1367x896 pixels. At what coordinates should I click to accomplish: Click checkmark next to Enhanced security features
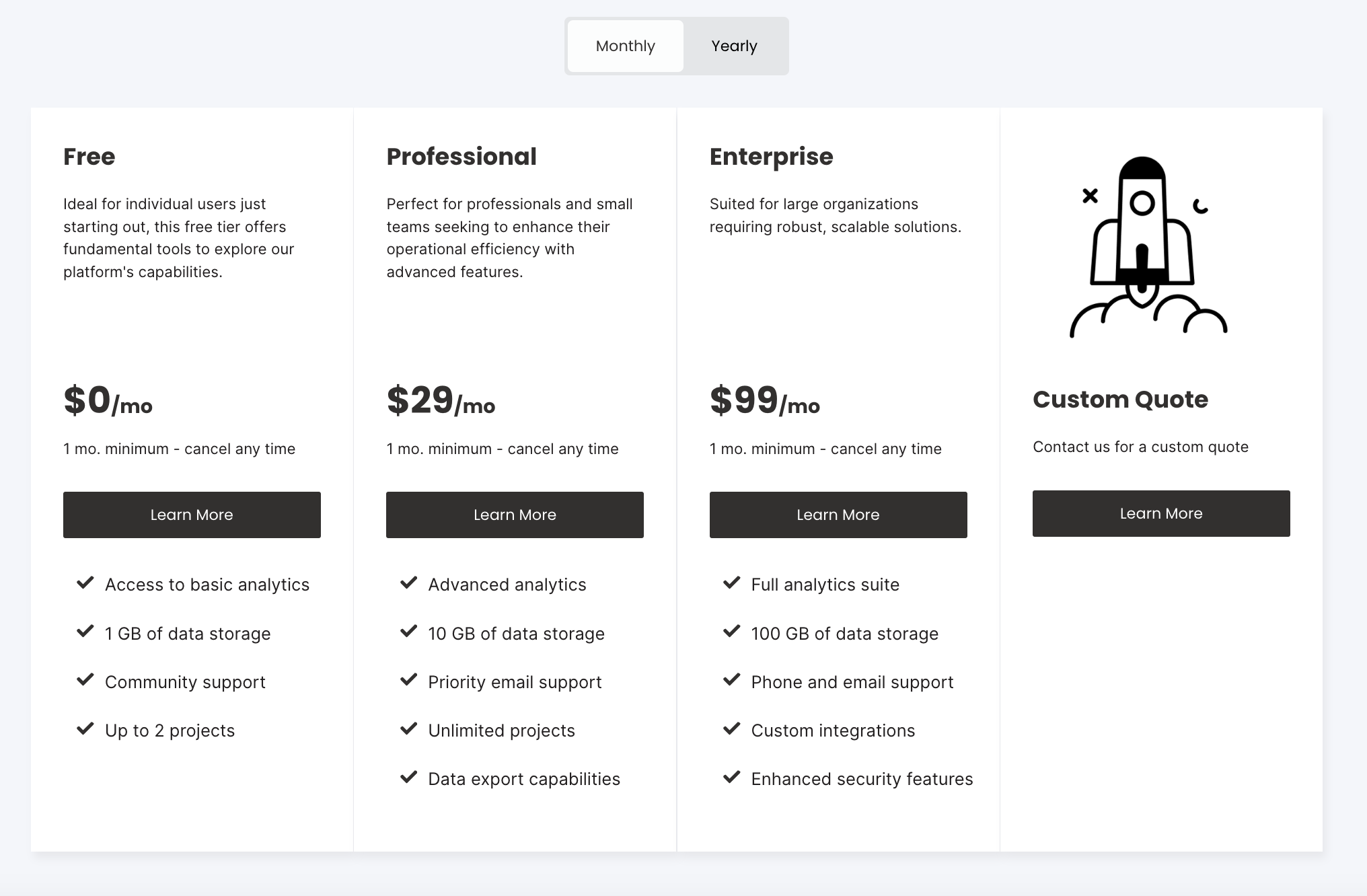(731, 777)
